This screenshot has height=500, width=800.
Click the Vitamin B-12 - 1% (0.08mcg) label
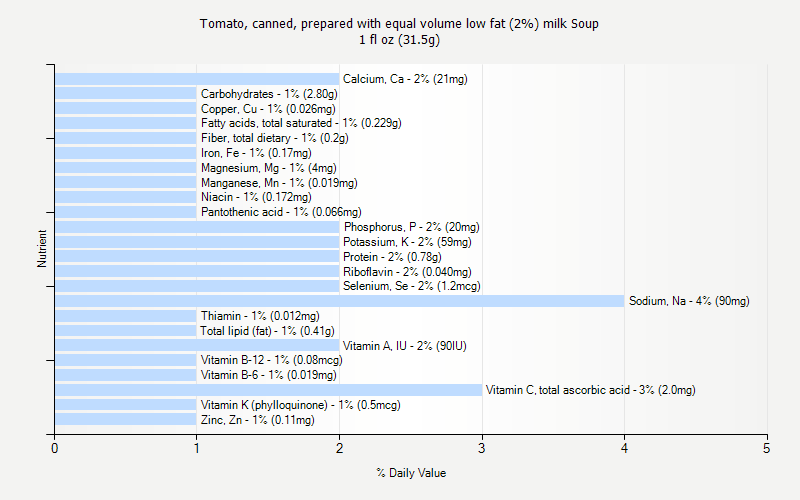click(x=271, y=360)
